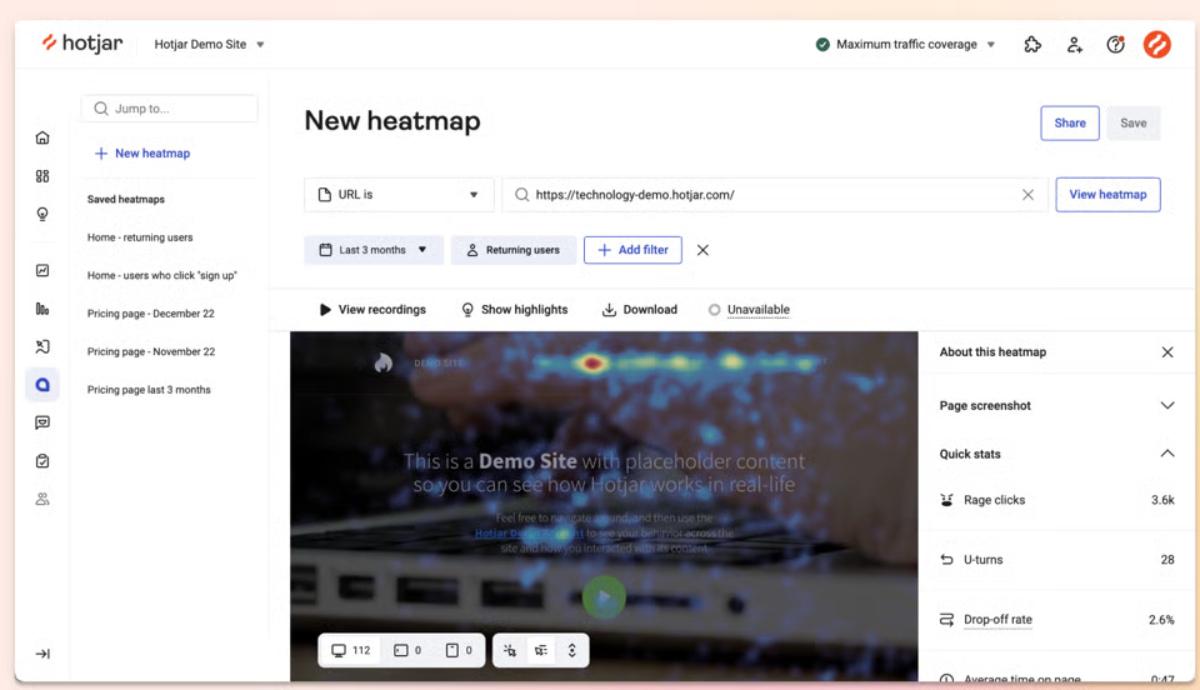
Task: Remove all filters with the X icon
Action: tap(703, 250)
